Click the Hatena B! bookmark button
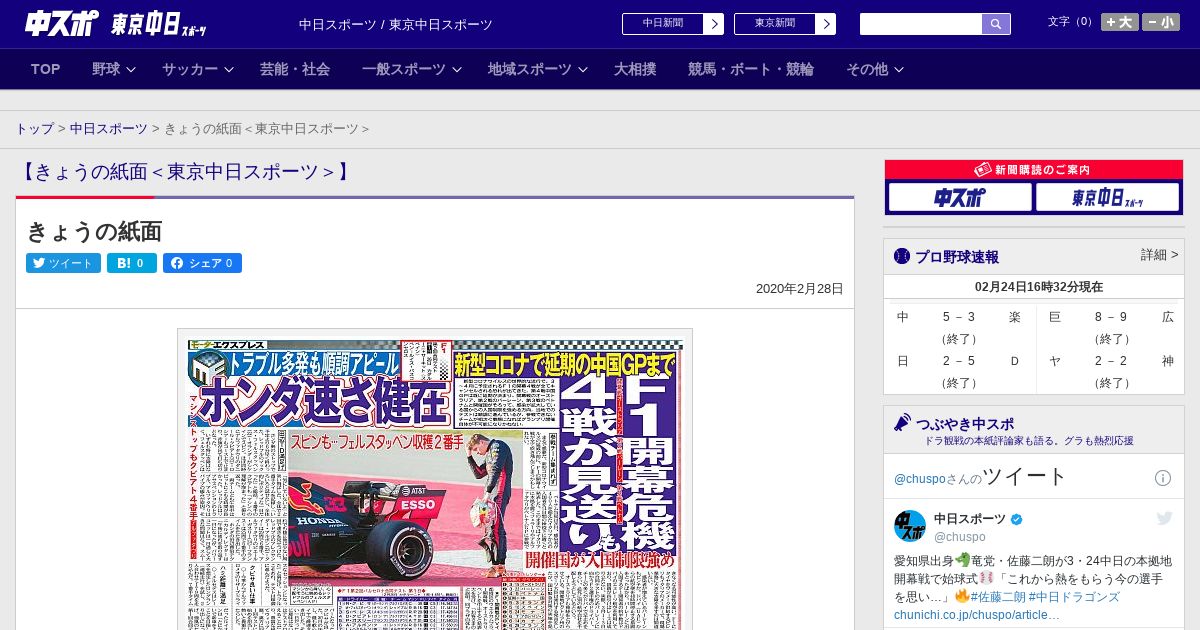 (132, 263)
